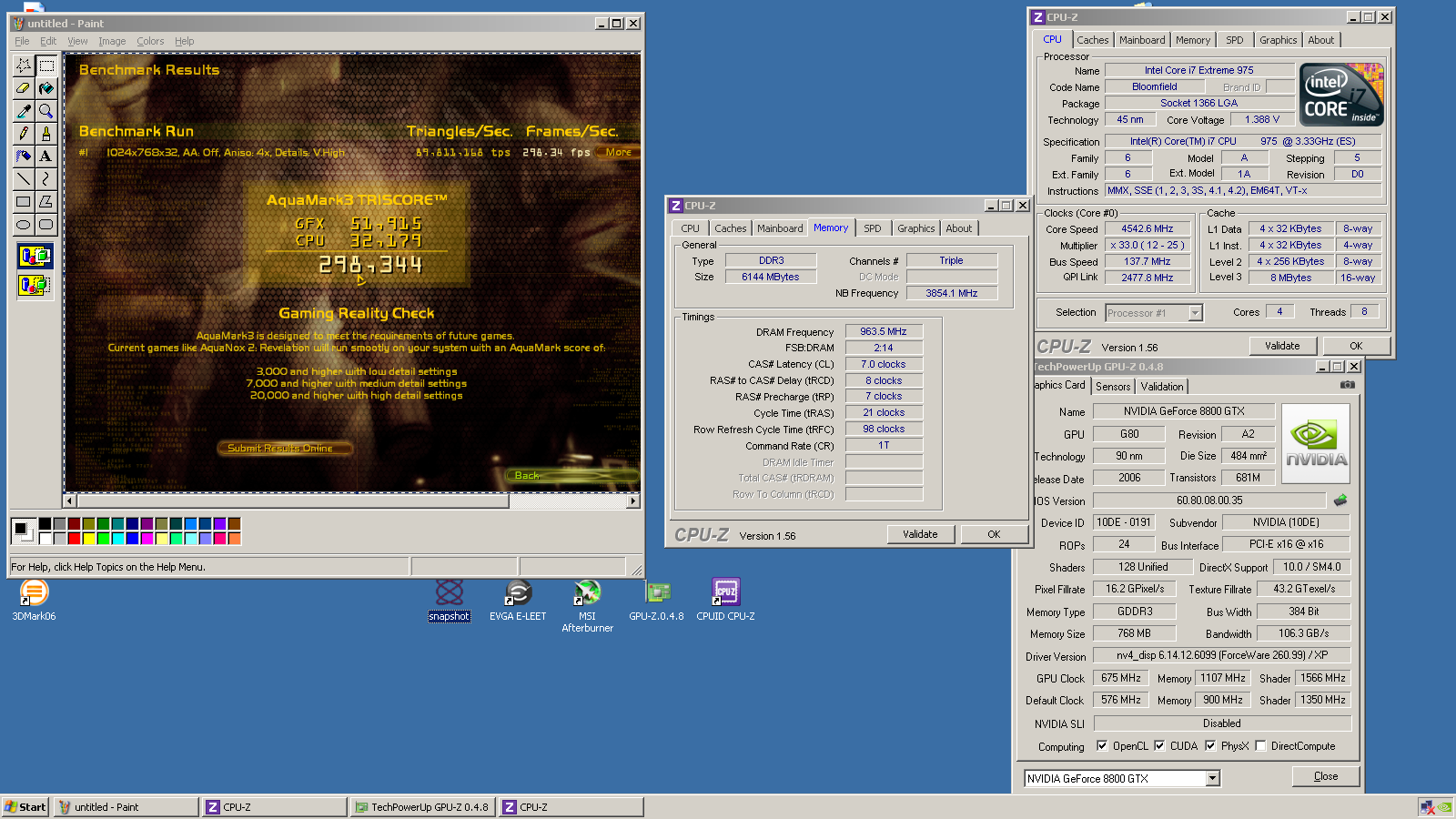Switch to untitled - Paint taskbar button
The image size is (1456, 819).
[126, 807]
